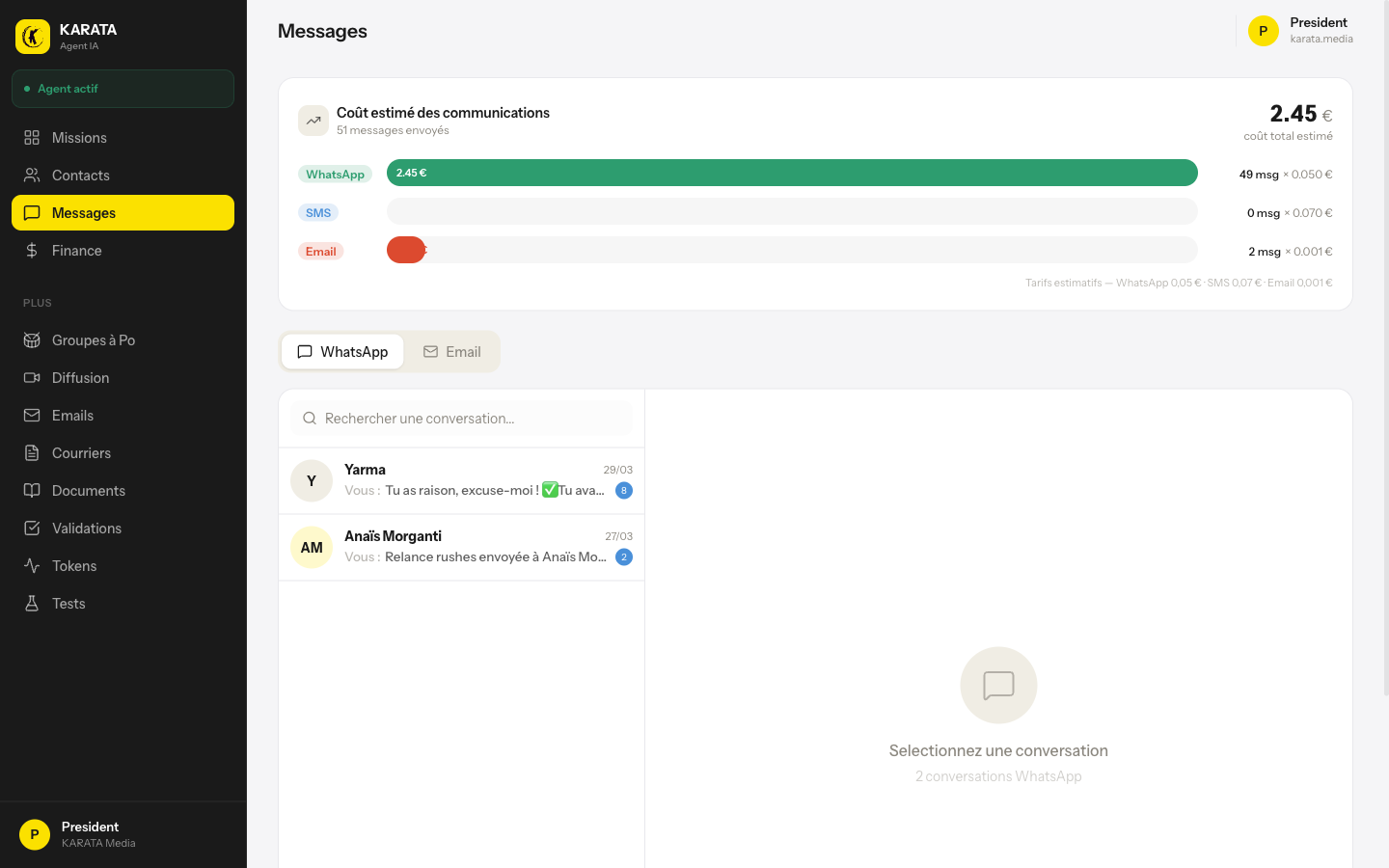Click the President avatar at sidebar bottom

click(x=35, y=834)
